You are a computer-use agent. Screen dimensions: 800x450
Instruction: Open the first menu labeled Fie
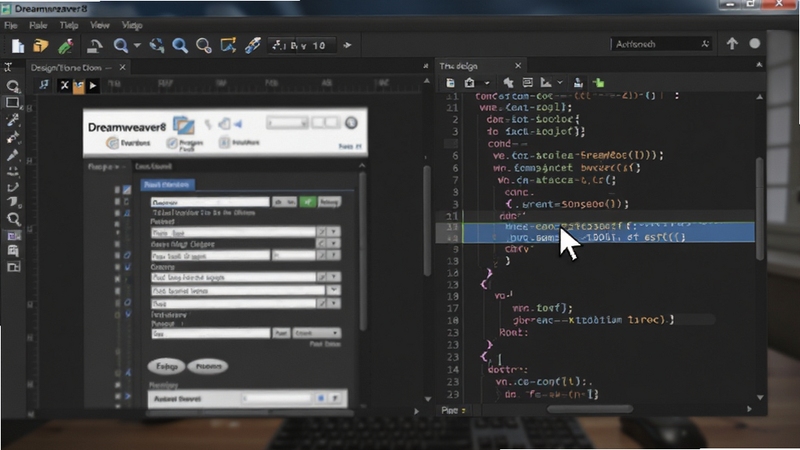coord(10,26)
